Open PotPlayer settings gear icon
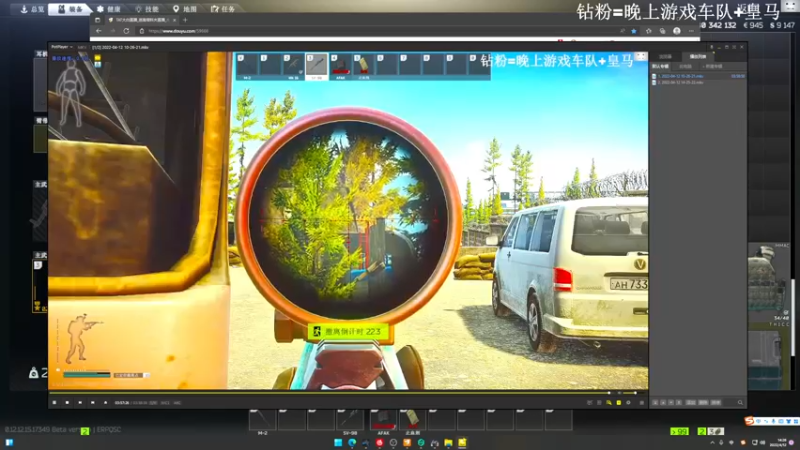 point(628,403)
